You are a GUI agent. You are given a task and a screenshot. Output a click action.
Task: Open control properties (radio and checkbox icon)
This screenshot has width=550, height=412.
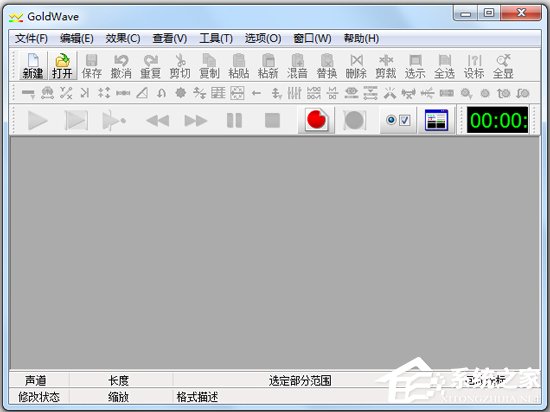coord(398,120)
